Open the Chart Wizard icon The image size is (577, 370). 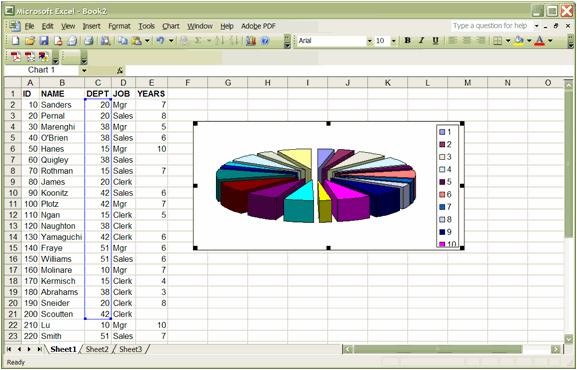251,41
